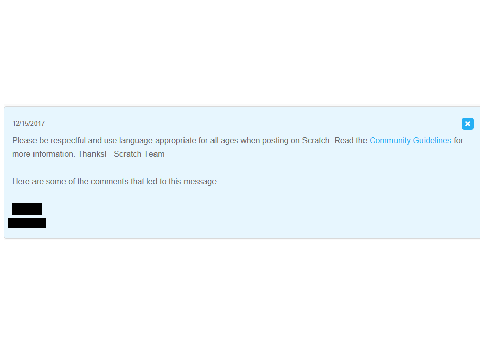
Task: Click the 'Community' word of the blue link
Action: coord(390,140)
